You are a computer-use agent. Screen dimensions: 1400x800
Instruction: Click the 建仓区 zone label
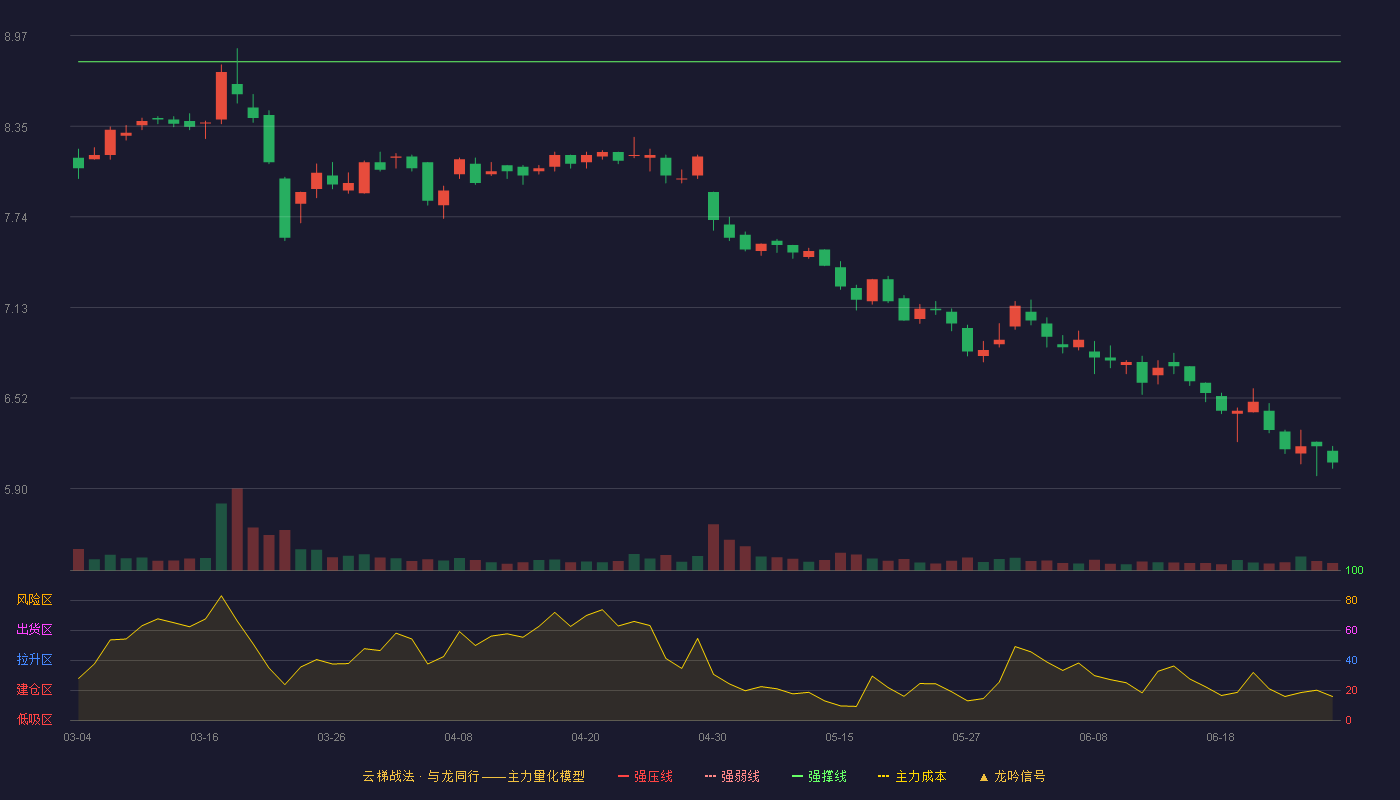35,690
